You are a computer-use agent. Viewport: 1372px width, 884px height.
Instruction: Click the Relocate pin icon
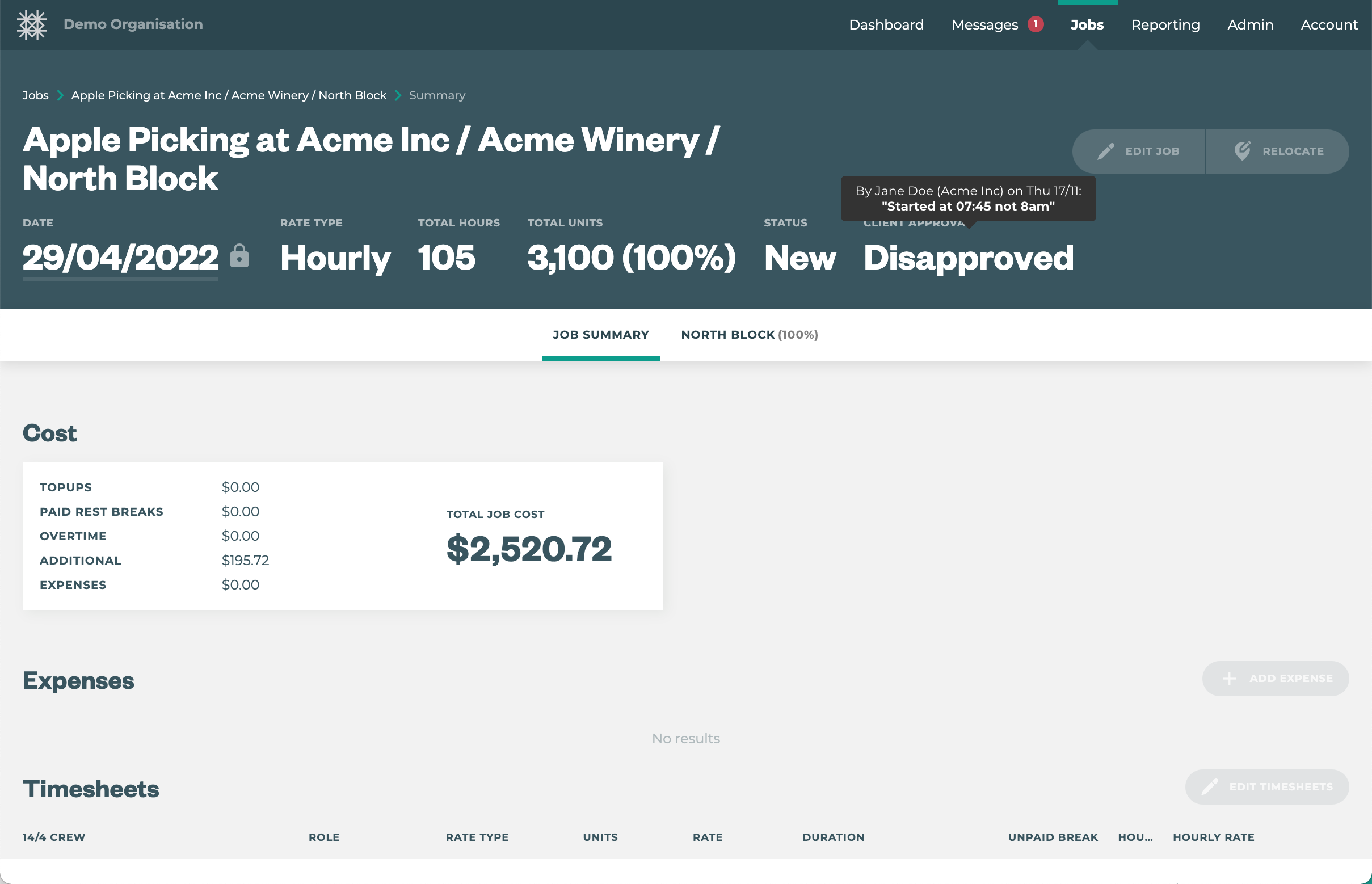(1242, 151)
